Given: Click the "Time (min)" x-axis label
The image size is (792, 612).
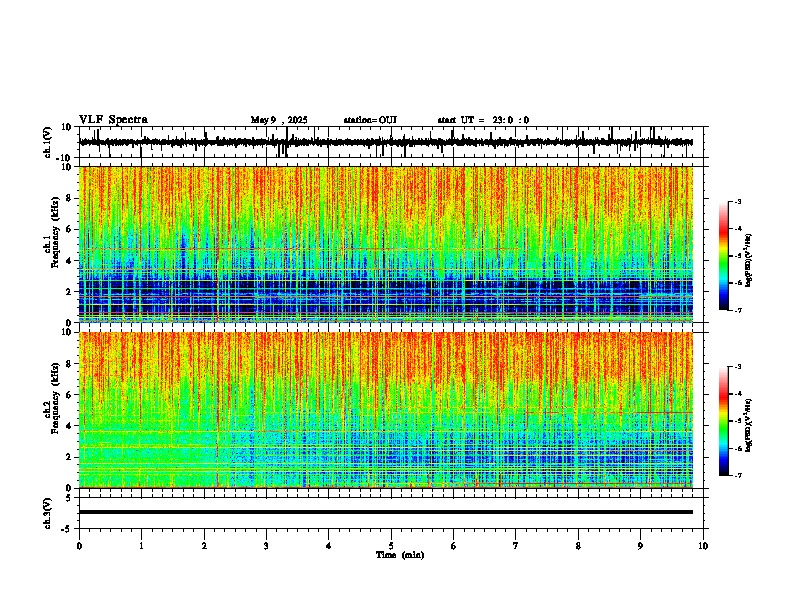Looking at the screenshot, I should (400, 555).
